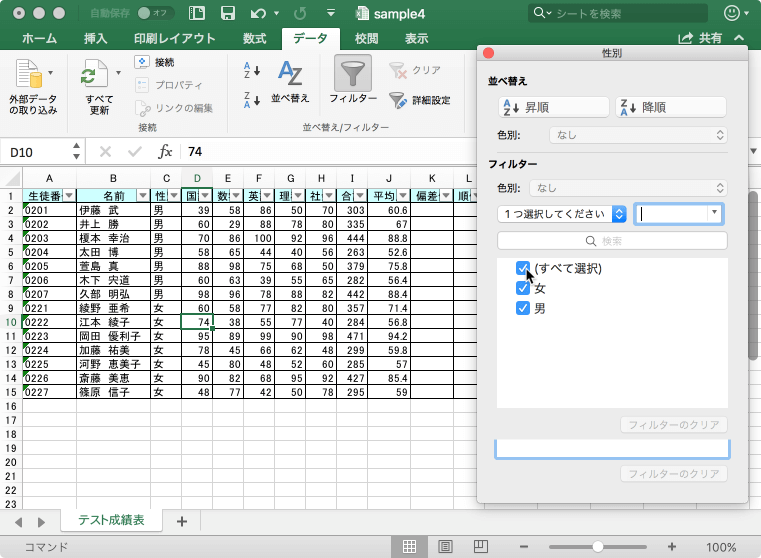Add a new sheet with plus button
The height and width of the screenshot is (558, 761).
click(182, 522)
